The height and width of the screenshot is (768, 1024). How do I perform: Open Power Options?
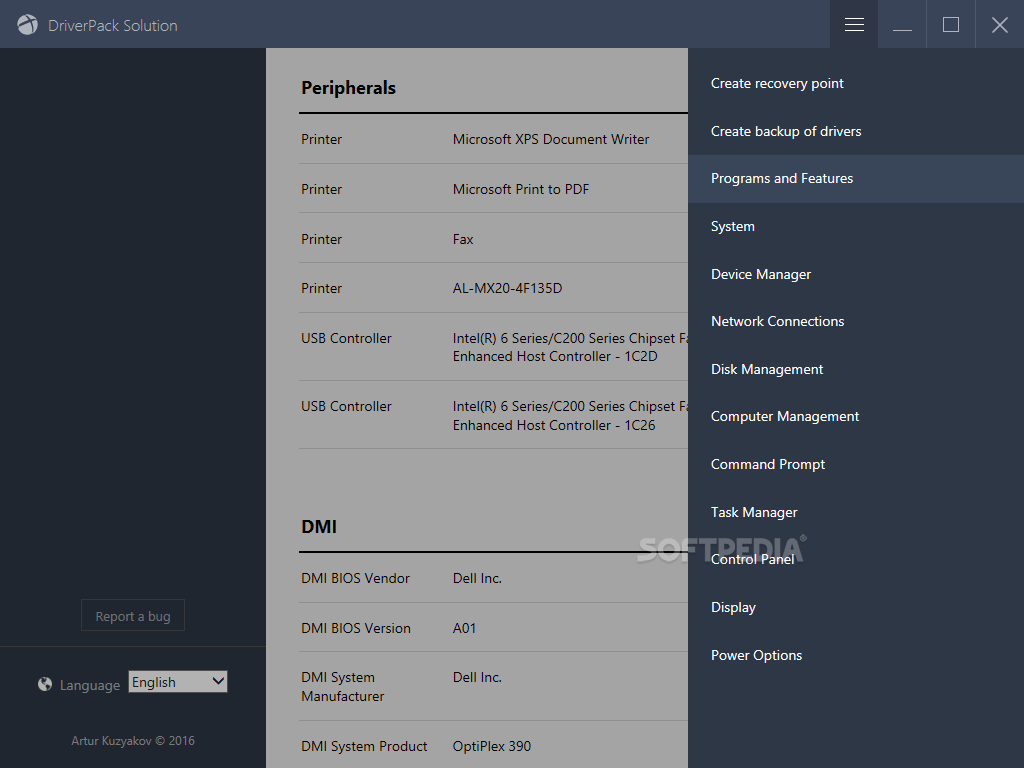click(856, 655)
